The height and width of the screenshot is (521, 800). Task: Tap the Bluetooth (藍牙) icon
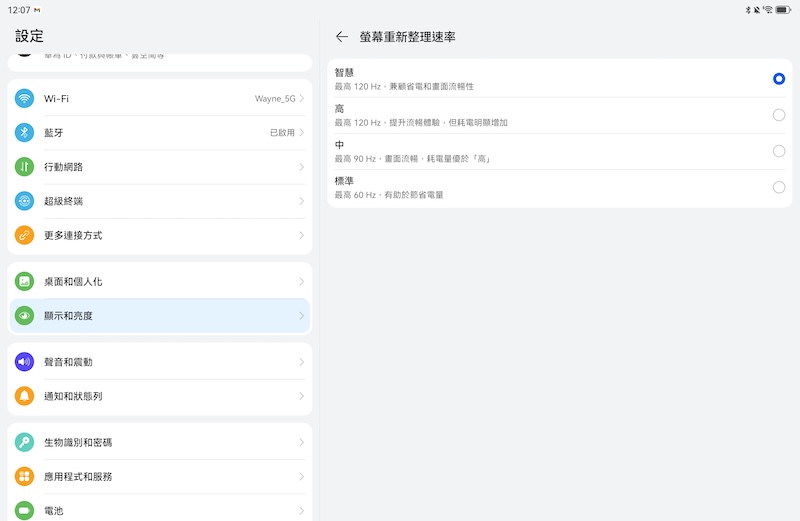point(25,133)
